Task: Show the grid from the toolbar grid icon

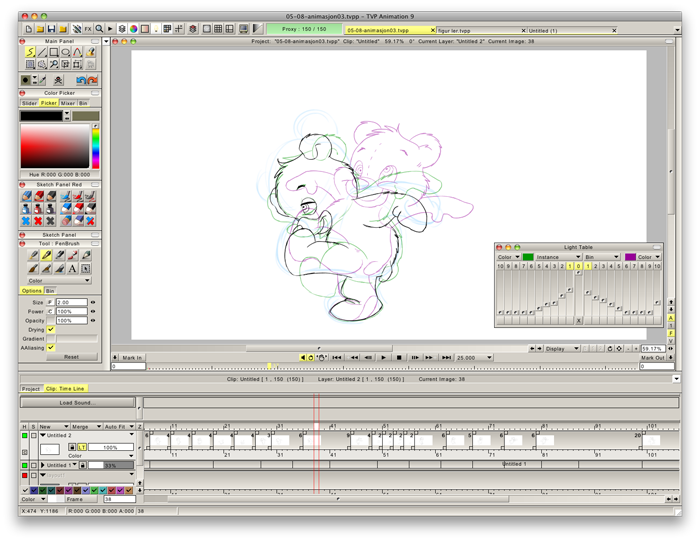Action: coord(218,29)
